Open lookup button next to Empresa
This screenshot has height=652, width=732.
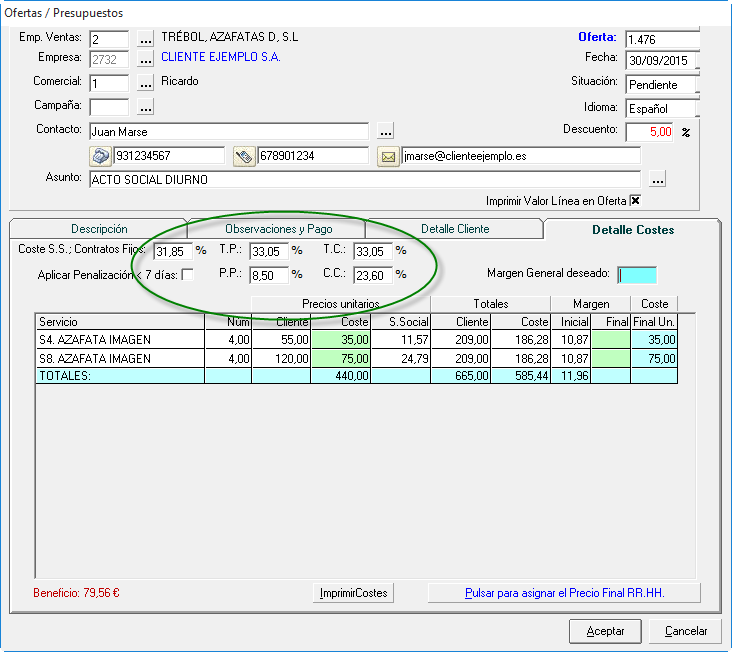point(146,59)
